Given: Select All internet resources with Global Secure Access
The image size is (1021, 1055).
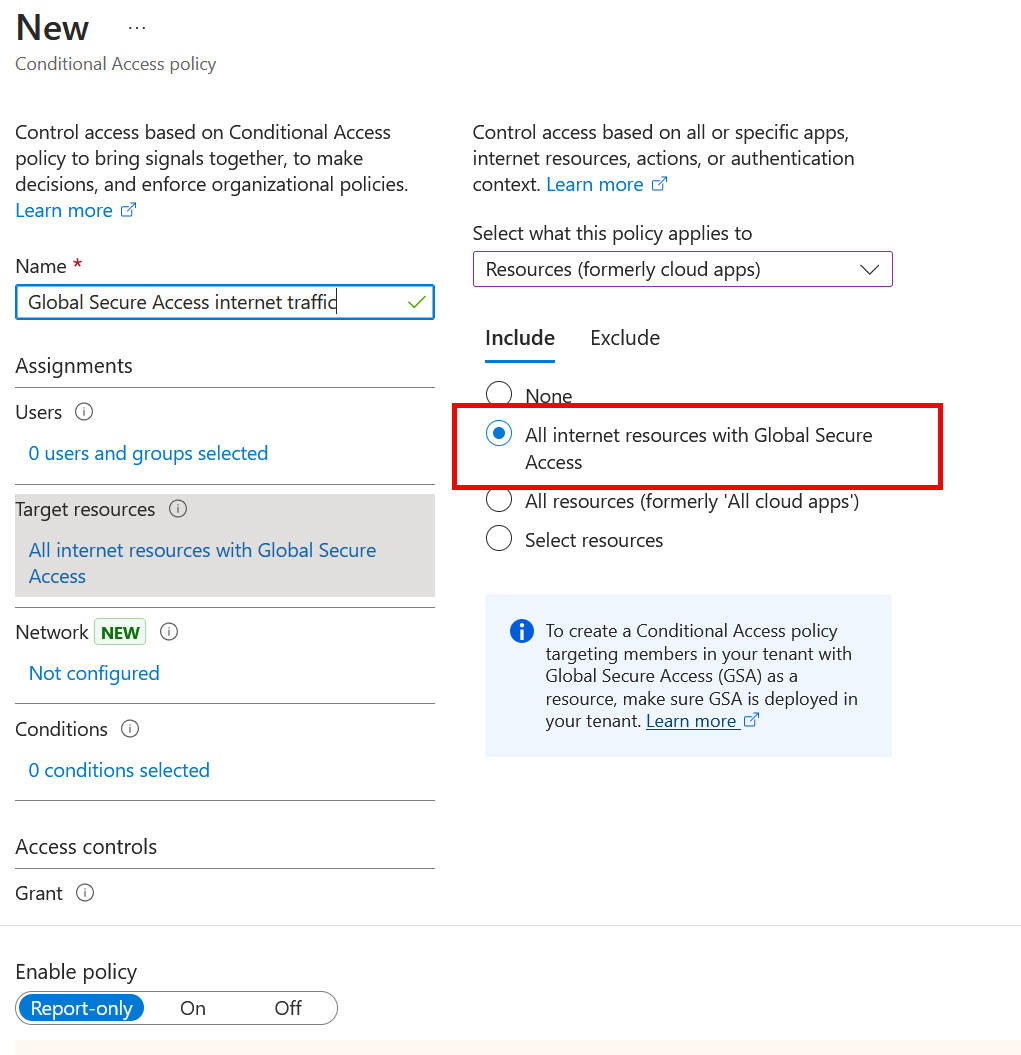Looking at the screenshot, I should click(498, 432).
